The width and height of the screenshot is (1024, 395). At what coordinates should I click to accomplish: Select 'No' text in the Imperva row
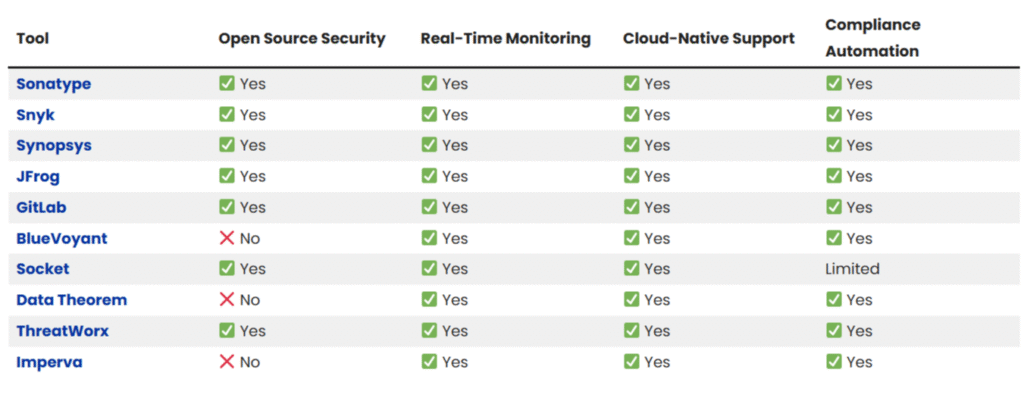click(x=249, y=362)
